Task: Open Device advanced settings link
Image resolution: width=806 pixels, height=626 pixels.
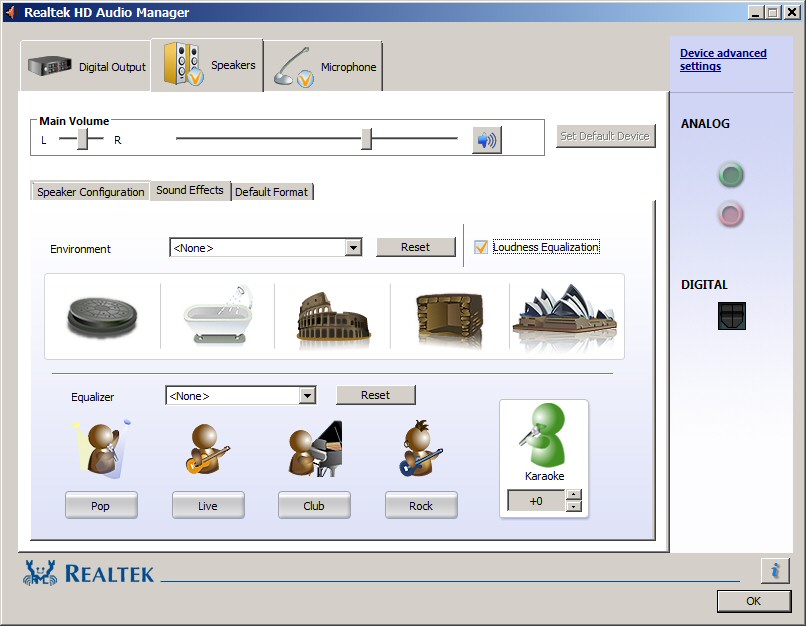Action: (x=723, y=60)
